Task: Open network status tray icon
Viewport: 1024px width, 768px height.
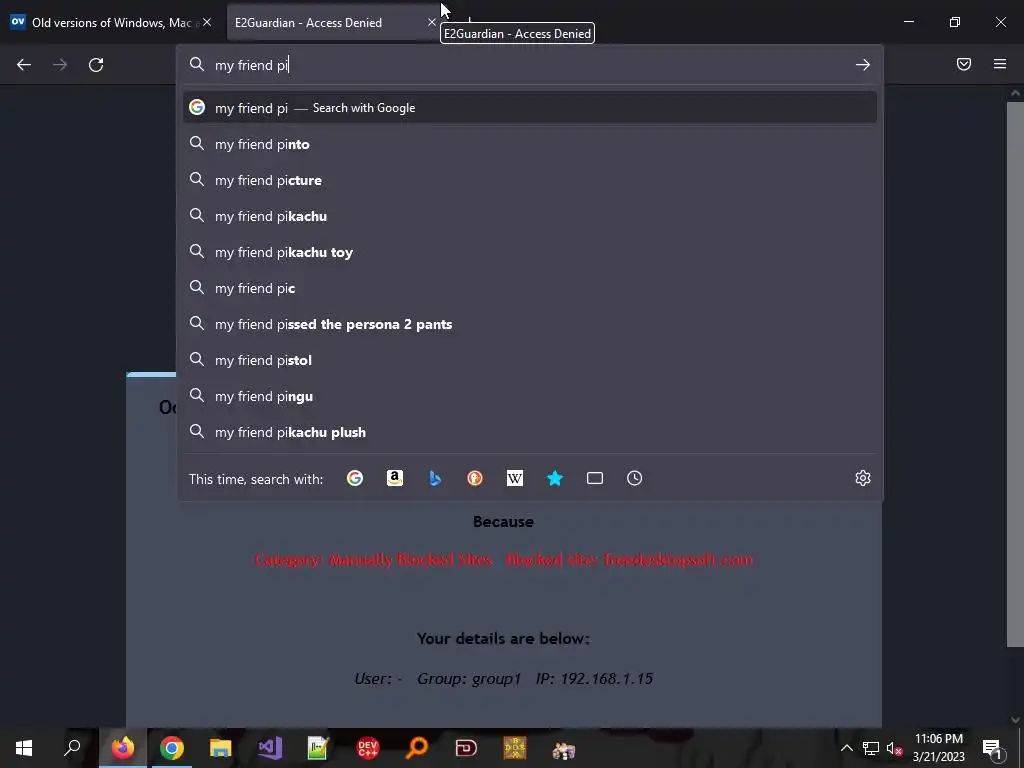Action: (871, 748)
